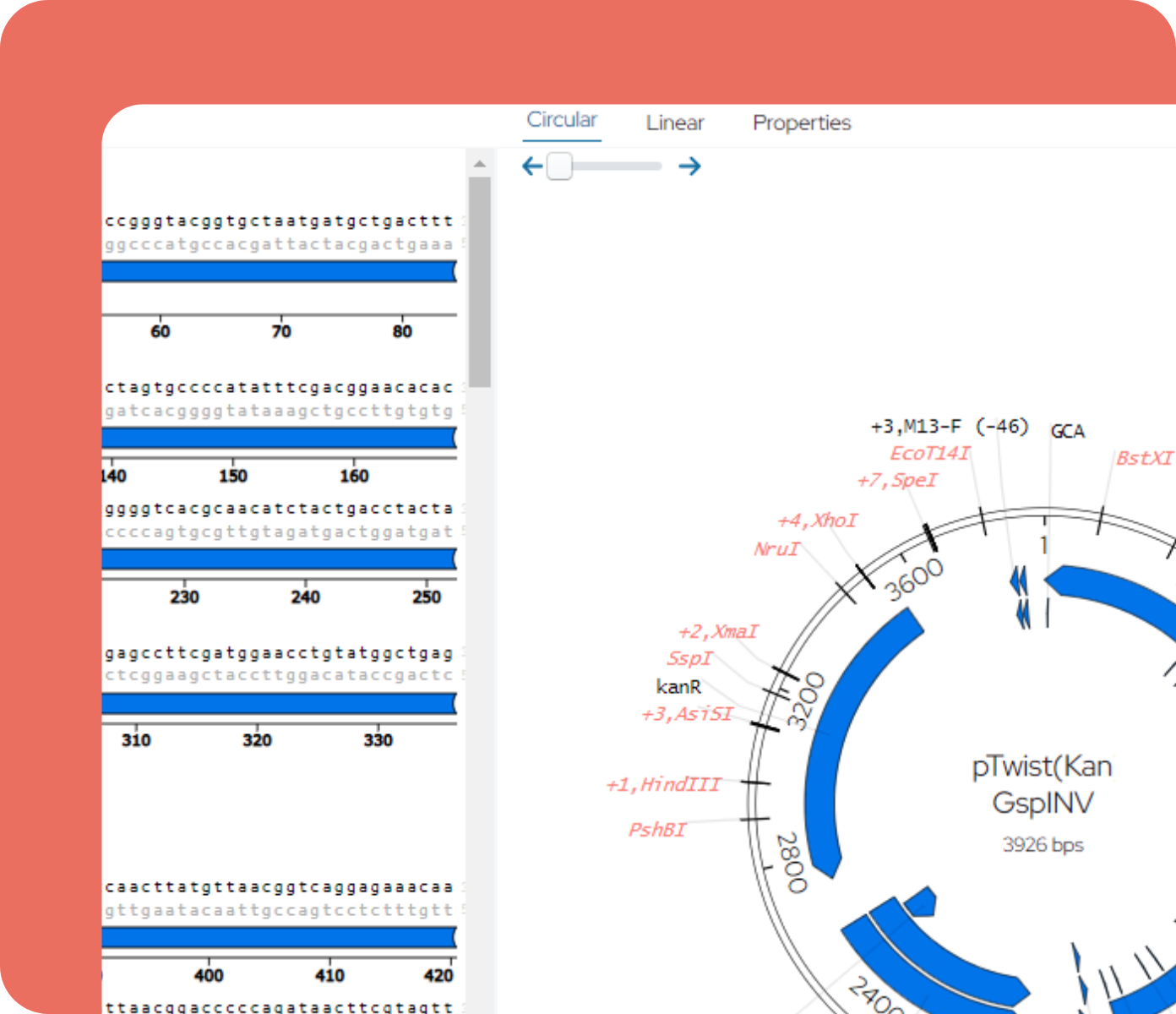Click the right arrow to zoom in
This screenshot has height=1014, width=1176.
[x=690, y=166]
